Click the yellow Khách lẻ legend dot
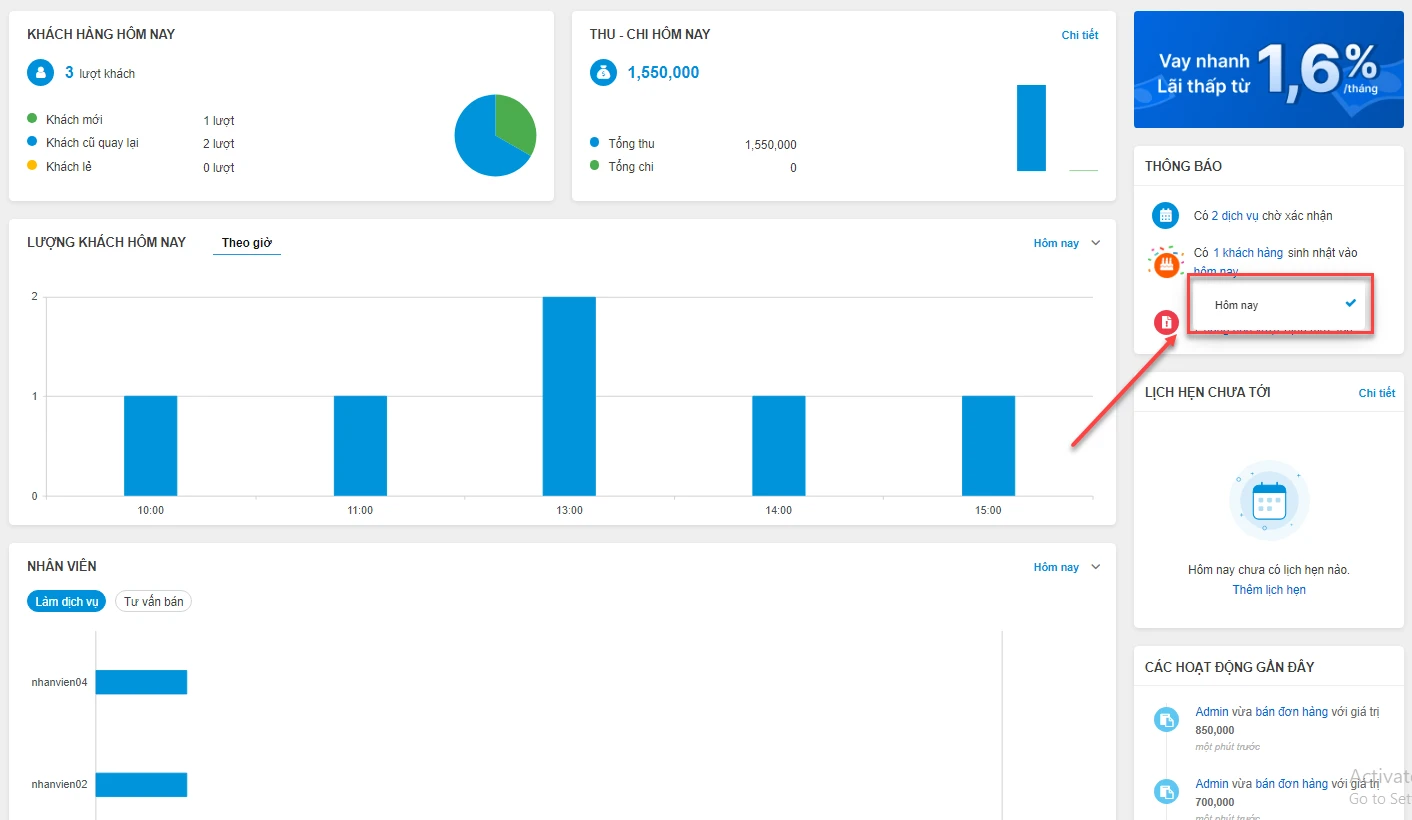The width and height of the screenshot is (1412, 820). (x=32, y=166)
